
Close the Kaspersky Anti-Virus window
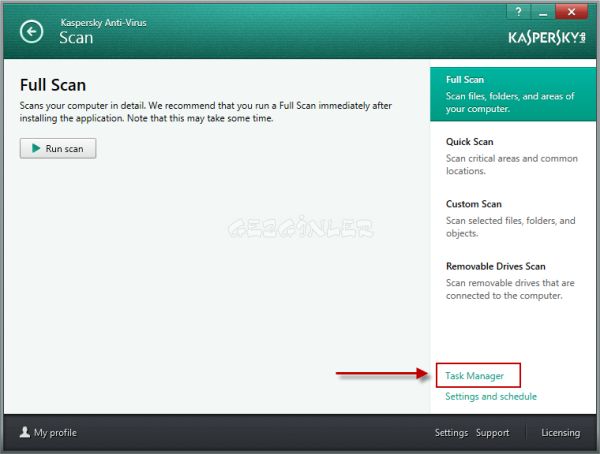571,12
